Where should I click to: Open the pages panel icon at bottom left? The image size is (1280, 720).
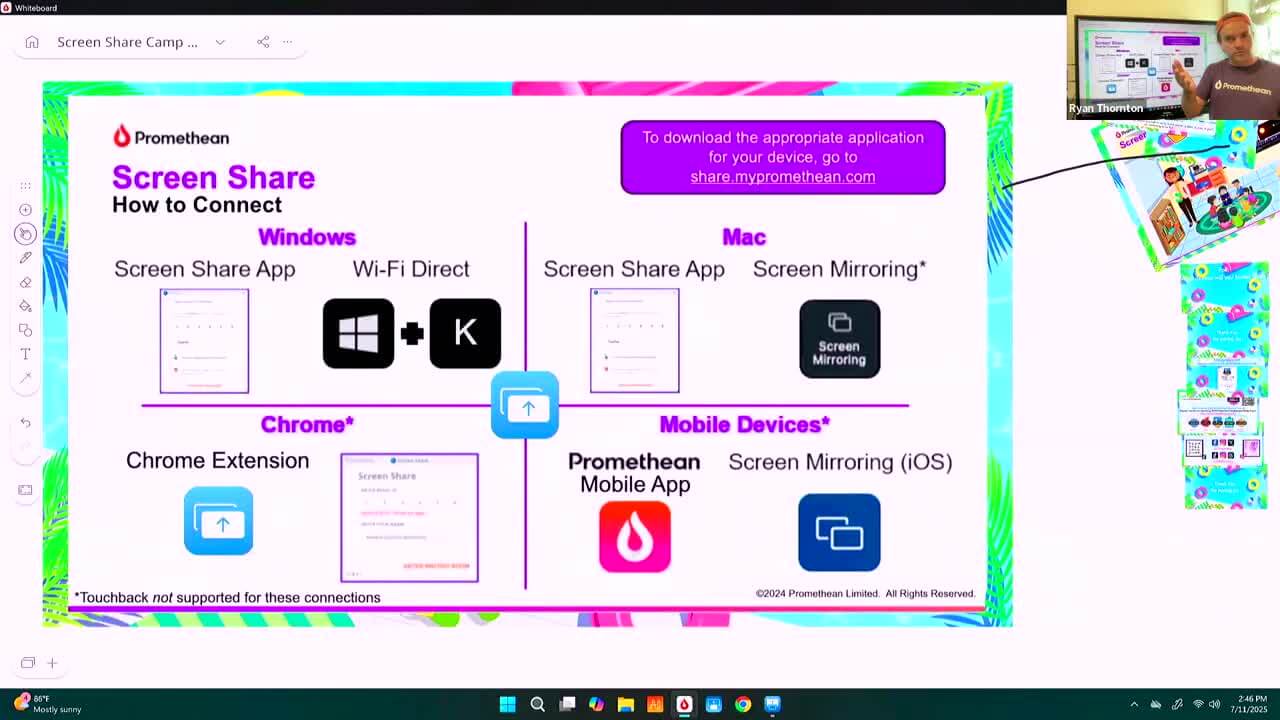[x=28, y=663]
